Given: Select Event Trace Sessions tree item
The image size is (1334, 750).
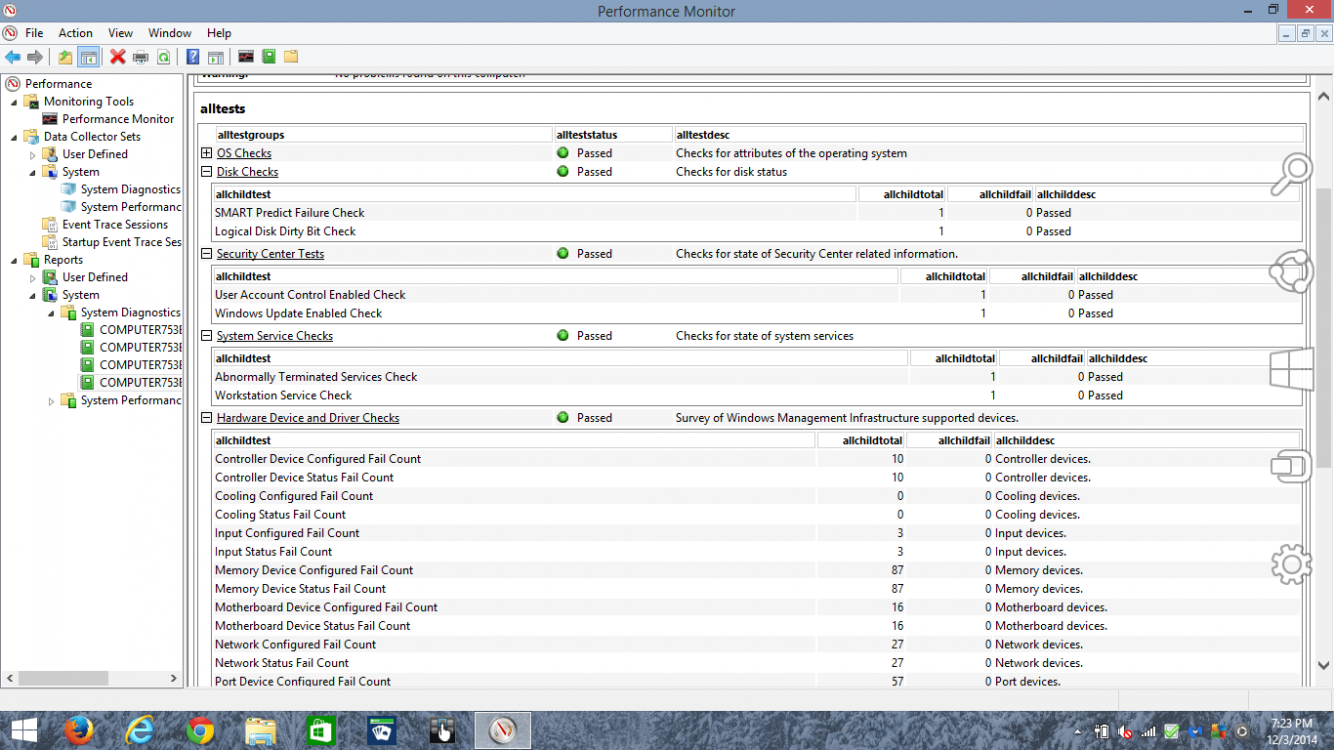Looking at the screenshot, I should pyautogui.click(x=115, y=225).
